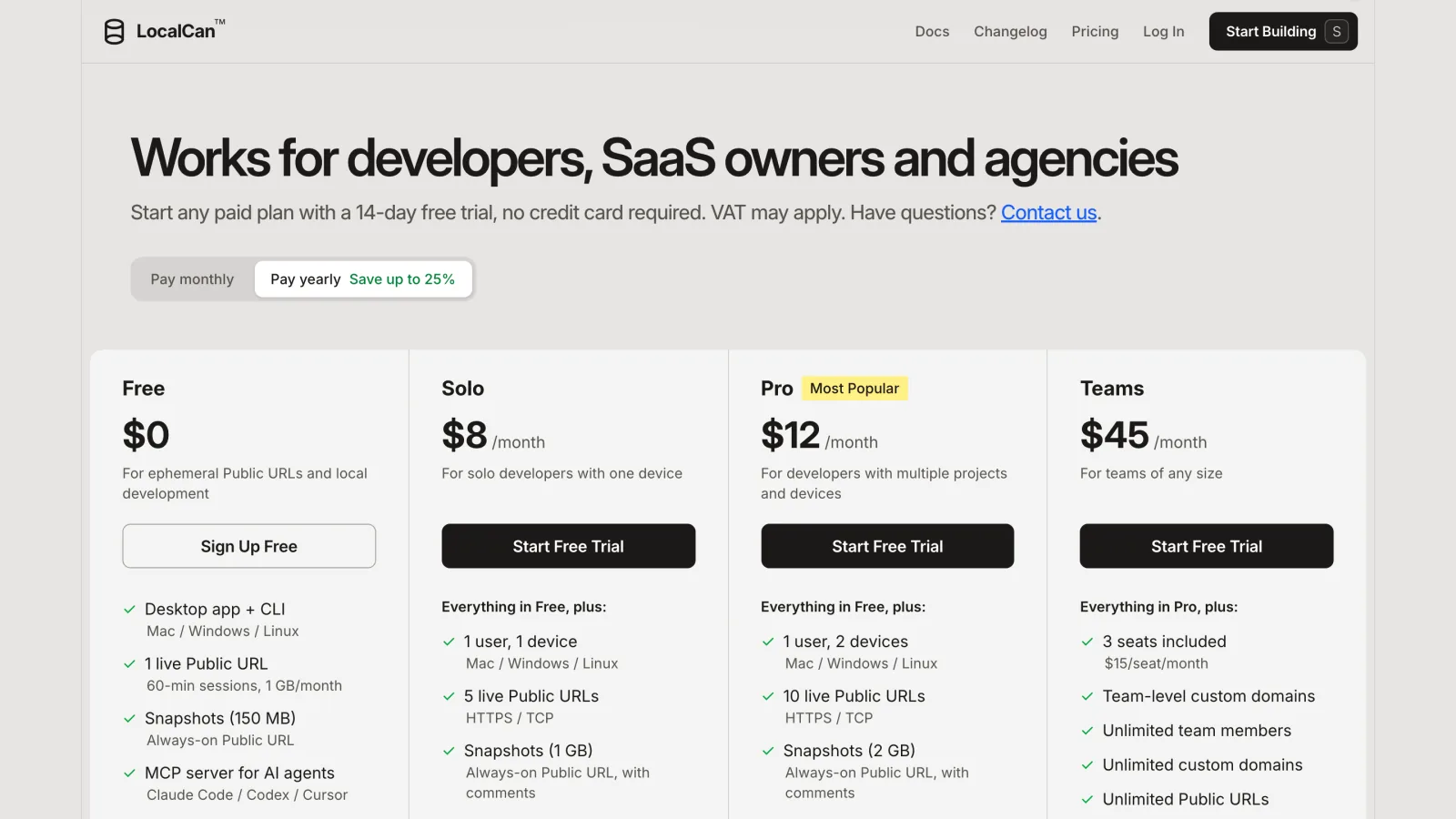Image resolution: width=1456 pixels, height=819 pixels.
Task: Click Sign Up Free button
Action: 249,546
